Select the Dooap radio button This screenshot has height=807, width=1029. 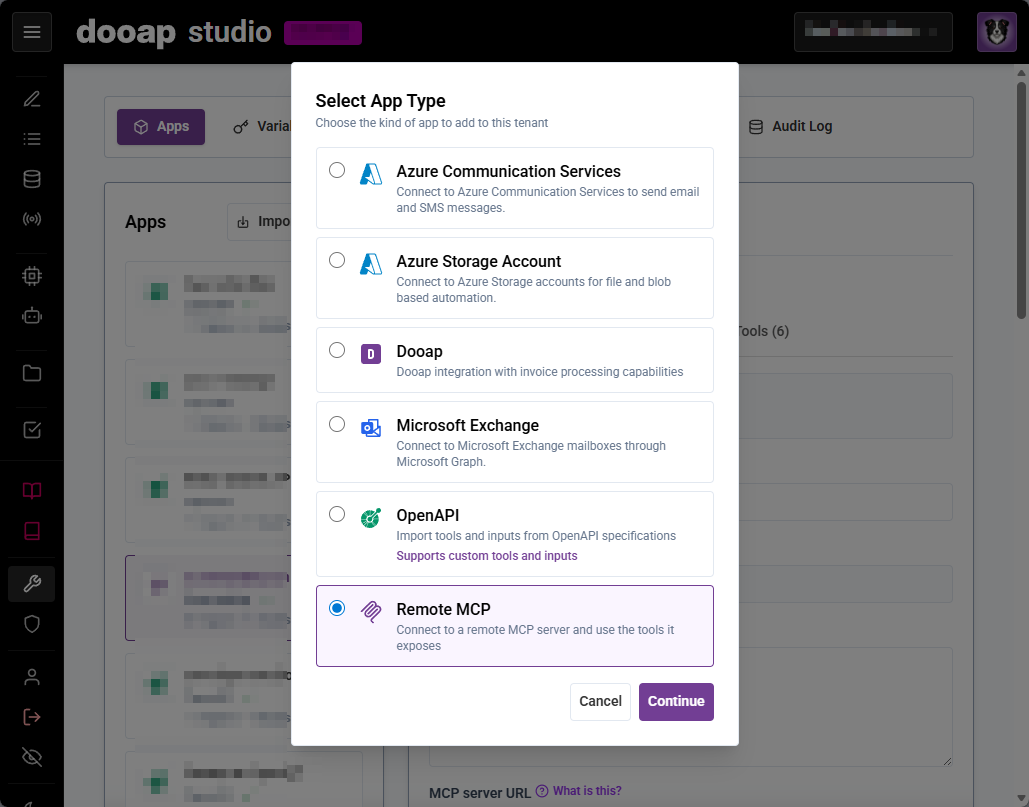click(x=337, y=350)
